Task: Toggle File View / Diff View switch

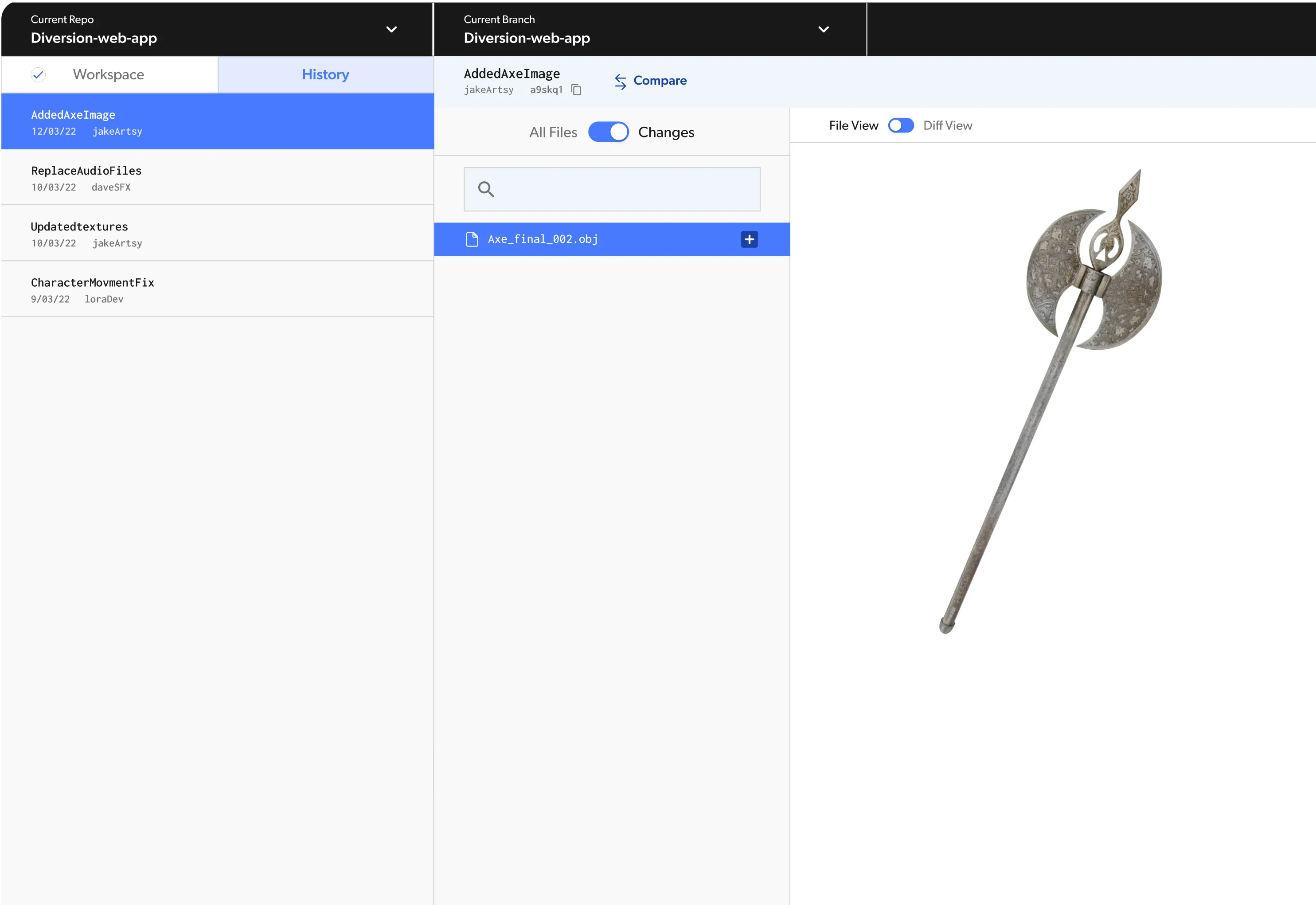Action: (900, 125)
